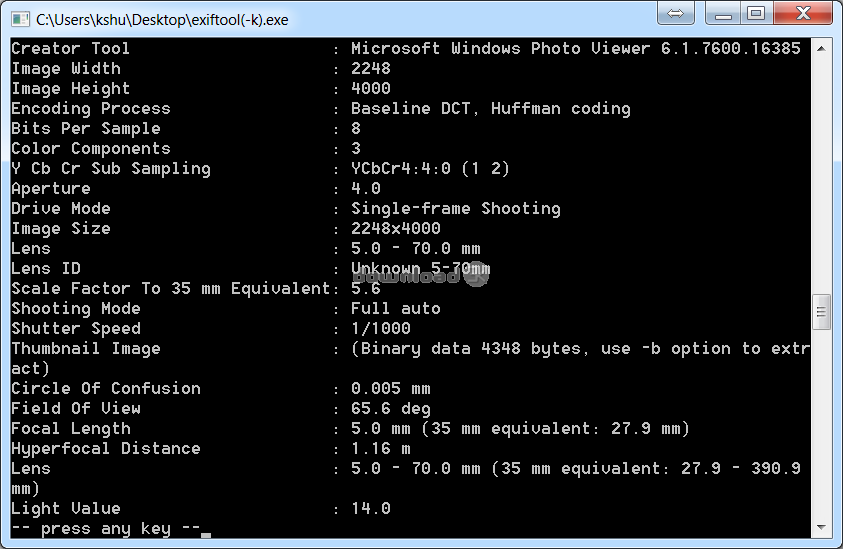Click the title text C:\Users\kshu\Desktop\exiftool(-k).exe
Image resolution: width=843 pixels, height=549 pixels.
coord(162,20)
